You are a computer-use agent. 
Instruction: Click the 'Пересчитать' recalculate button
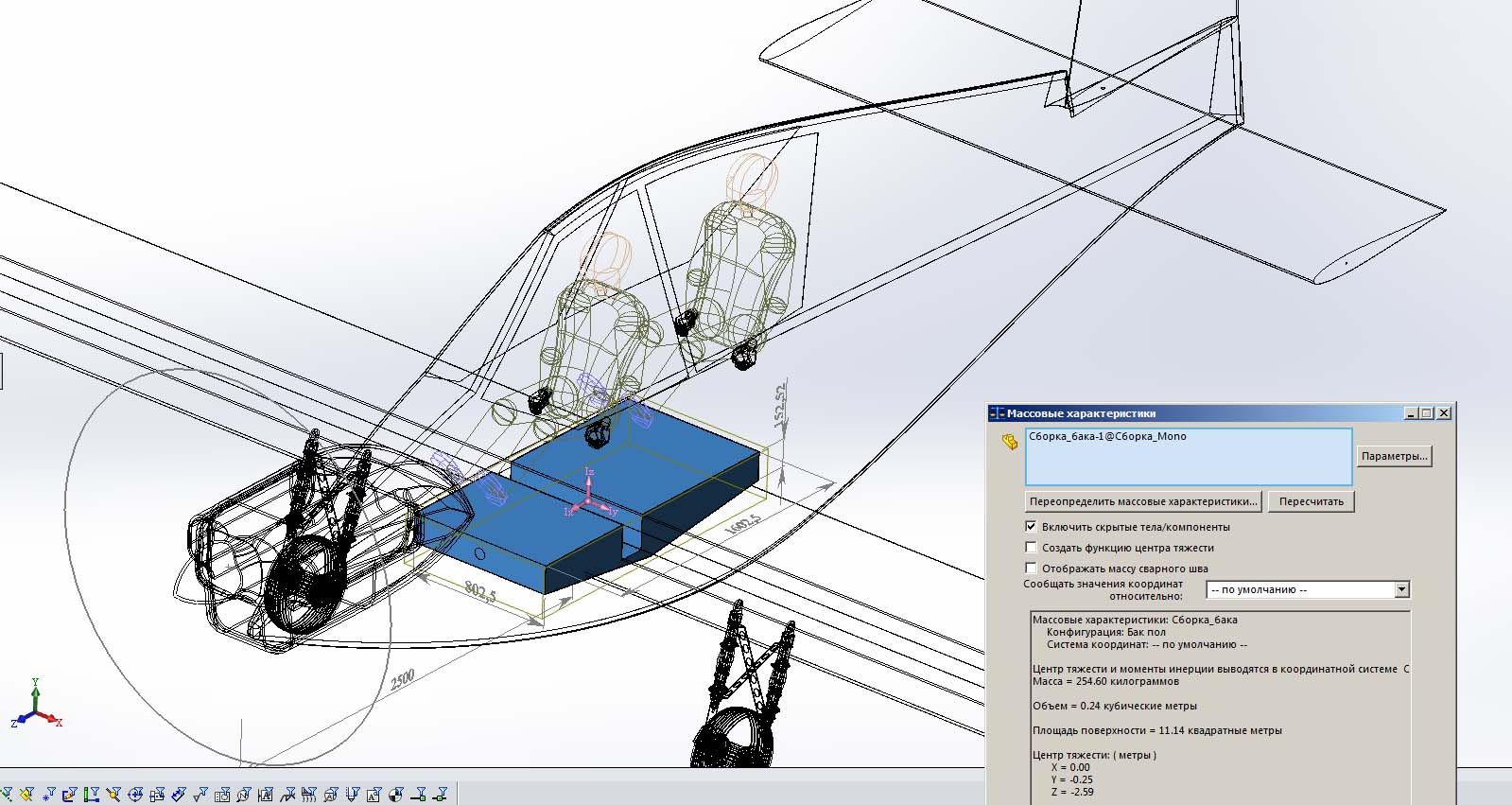coord(1311,500)
